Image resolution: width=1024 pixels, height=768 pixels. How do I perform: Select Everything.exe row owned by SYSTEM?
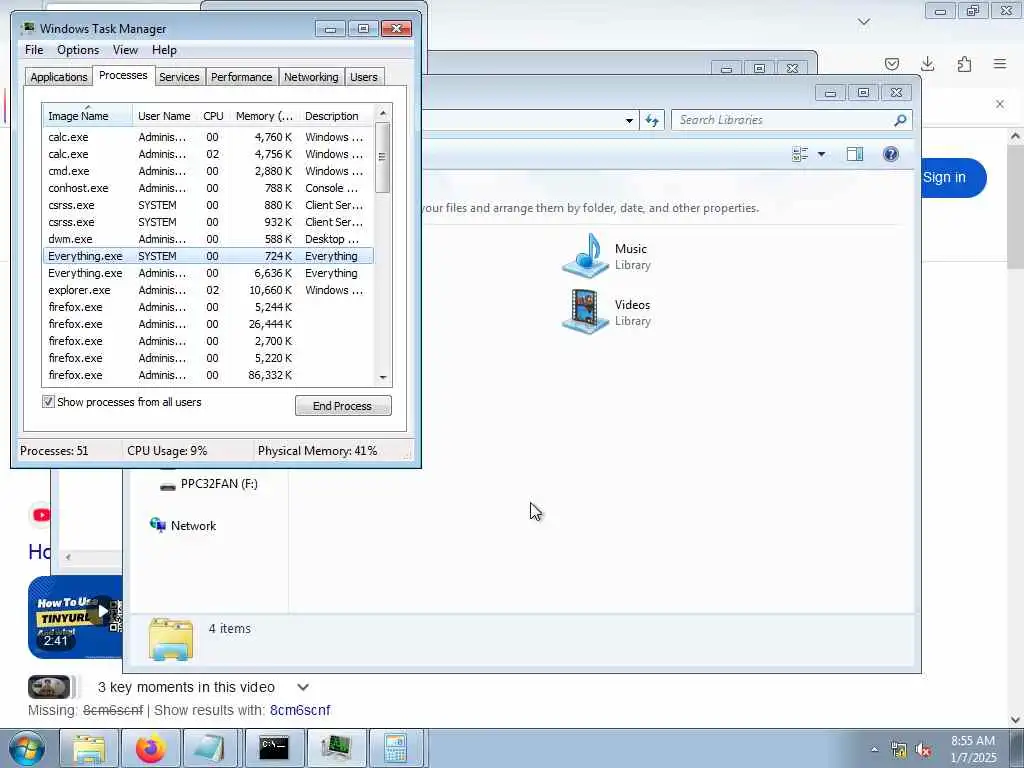pyautogui.click(x=208, y=256)
